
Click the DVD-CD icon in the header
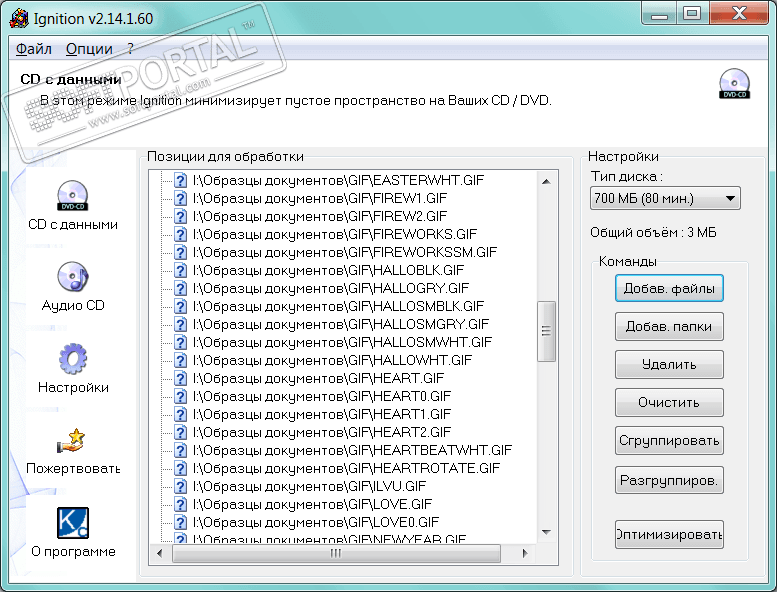734,85
